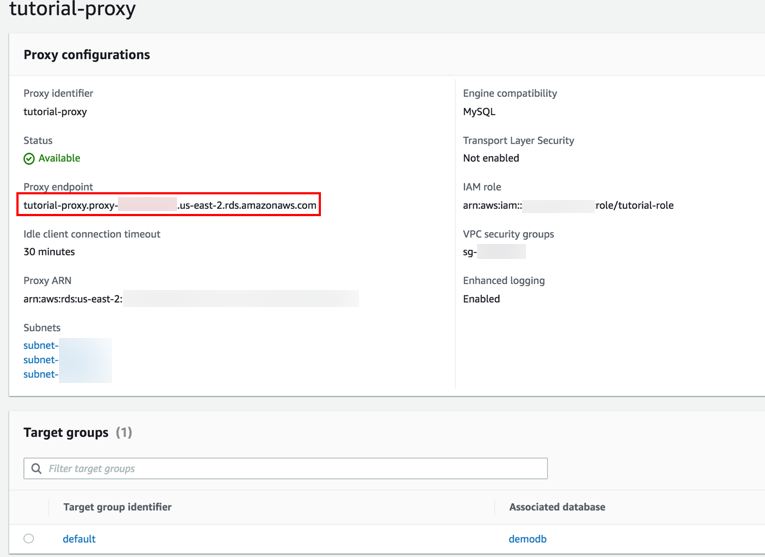Open the default target group link

point(79,539)
